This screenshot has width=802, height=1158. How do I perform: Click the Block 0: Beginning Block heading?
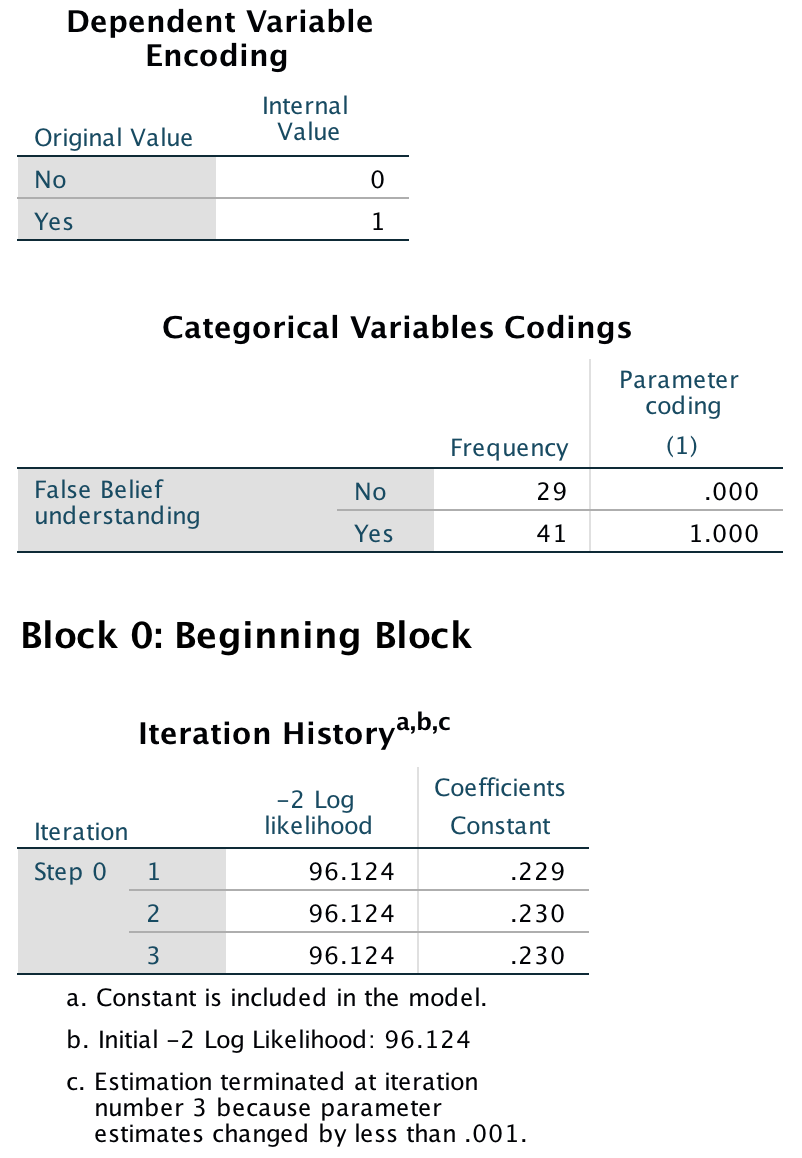[246, 636]
